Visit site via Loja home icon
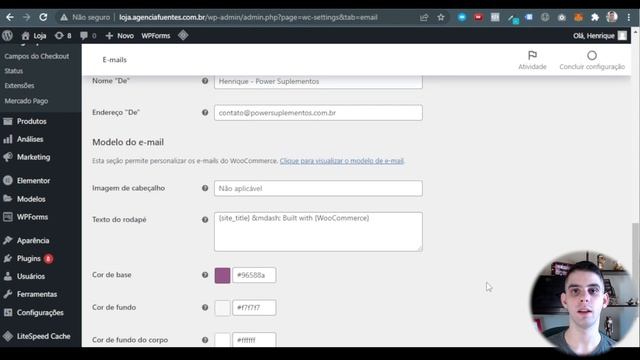This screenshot has width=640, height=360. point(34,36)
